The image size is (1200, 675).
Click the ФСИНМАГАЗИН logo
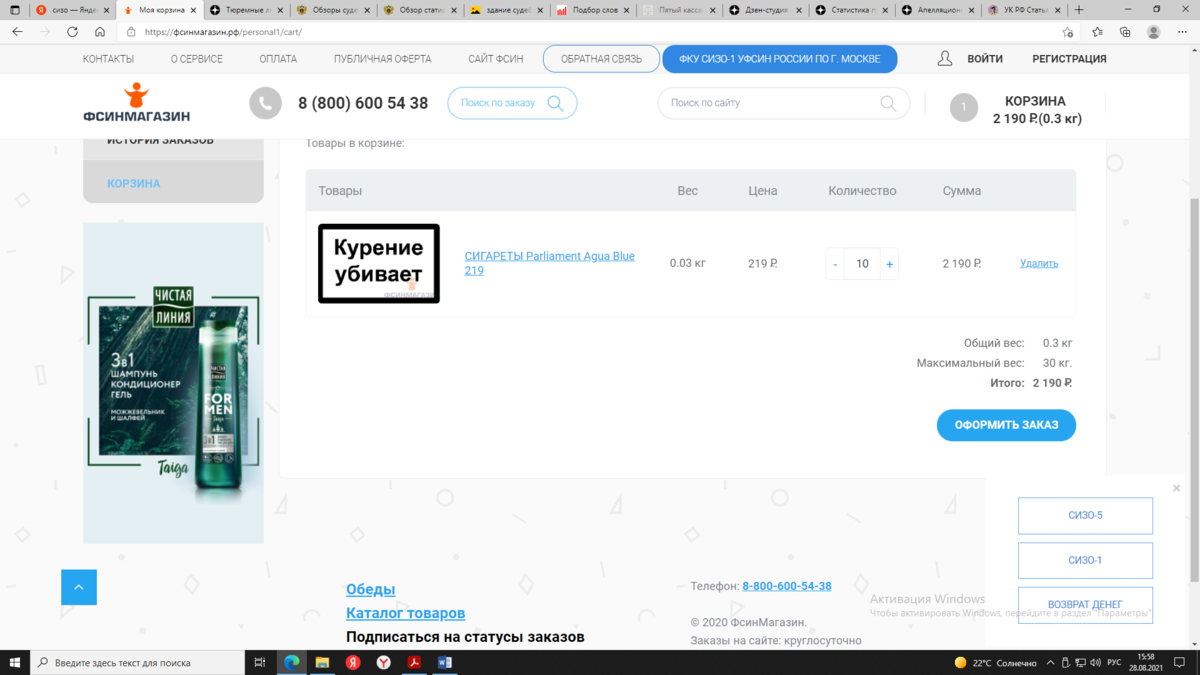click(136, 103)
